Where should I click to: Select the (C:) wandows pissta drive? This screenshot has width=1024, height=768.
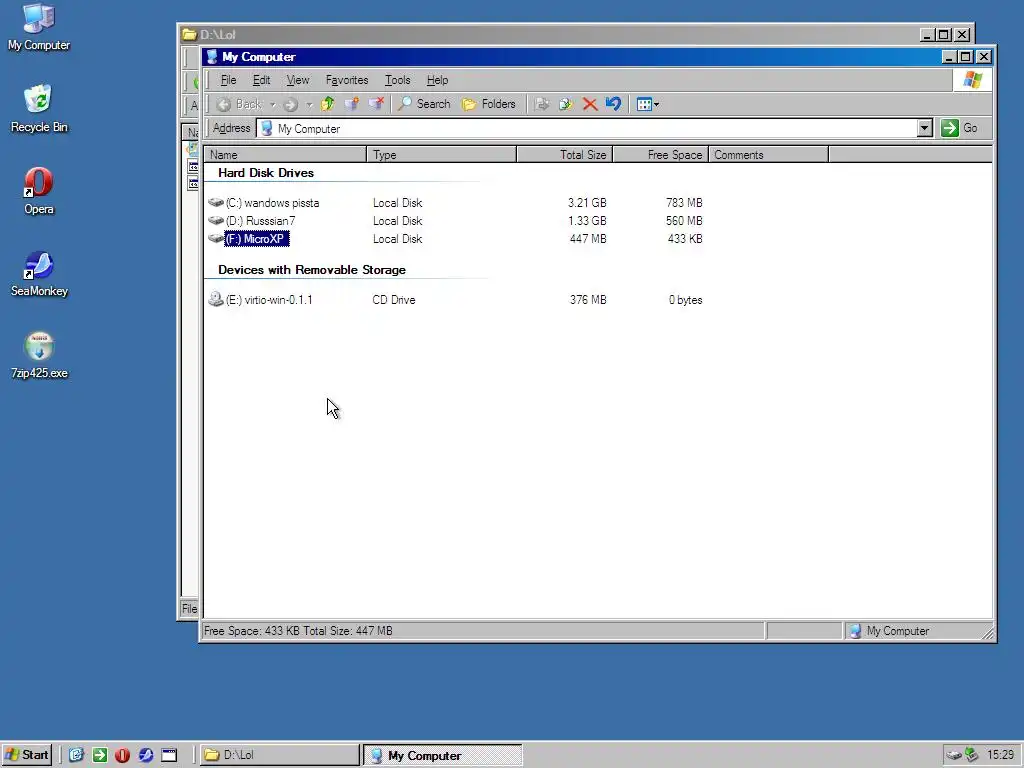click(x=272, y=203)
